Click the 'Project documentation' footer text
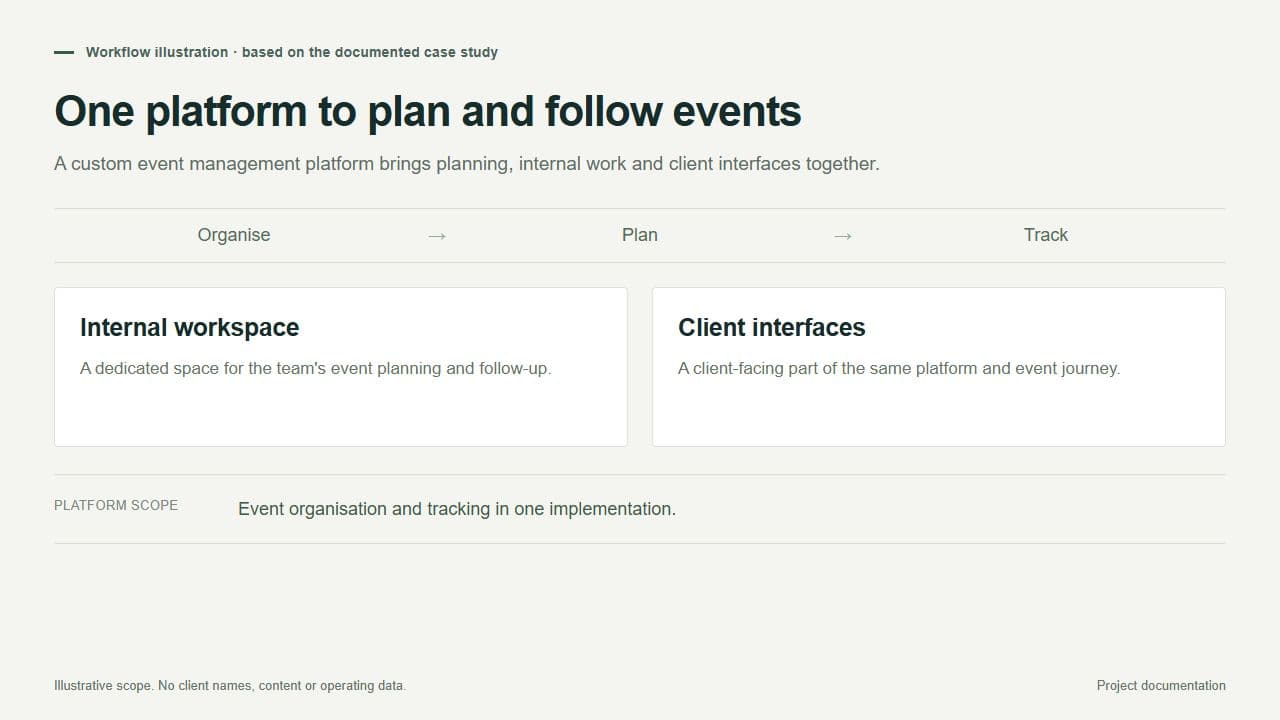Screen dimensions: 1280x720 (1161, 686)
